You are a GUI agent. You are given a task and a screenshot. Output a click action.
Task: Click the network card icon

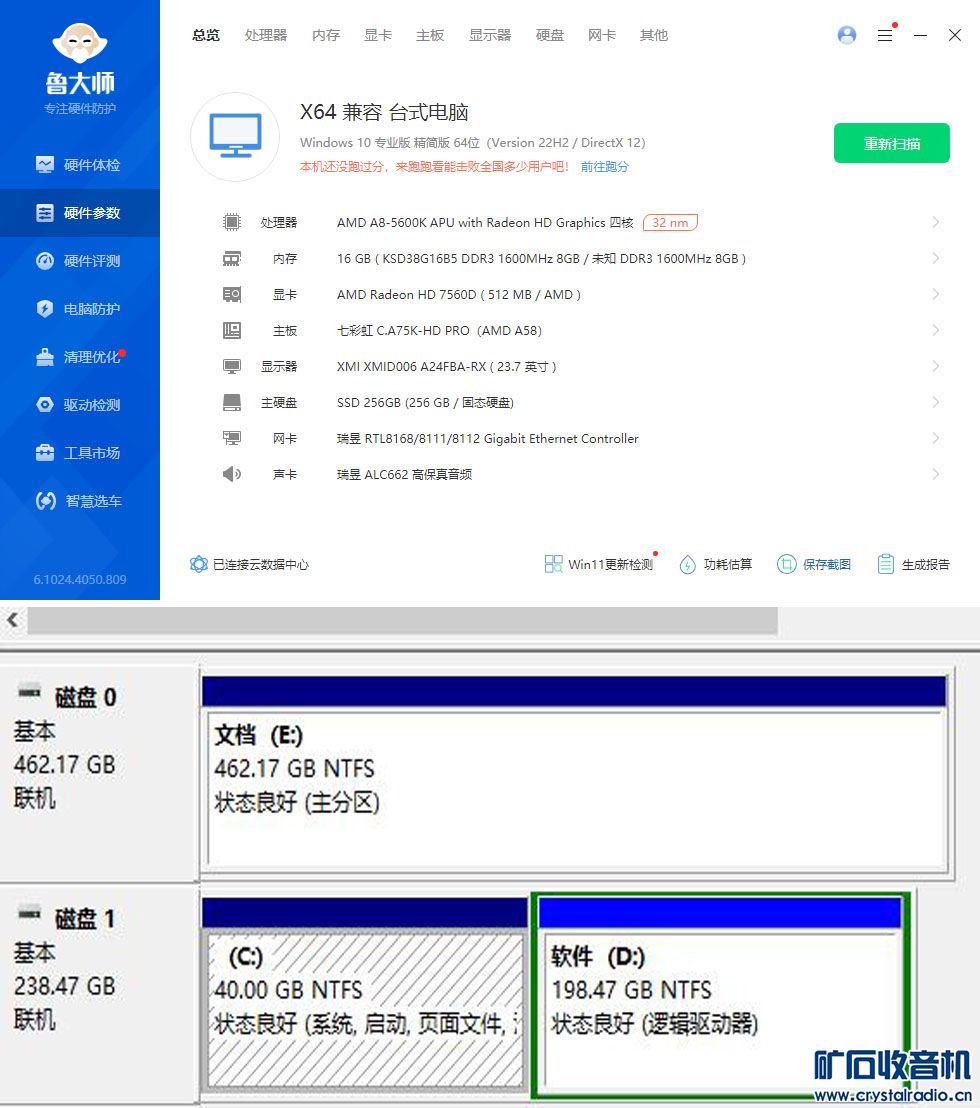[232, 438]
